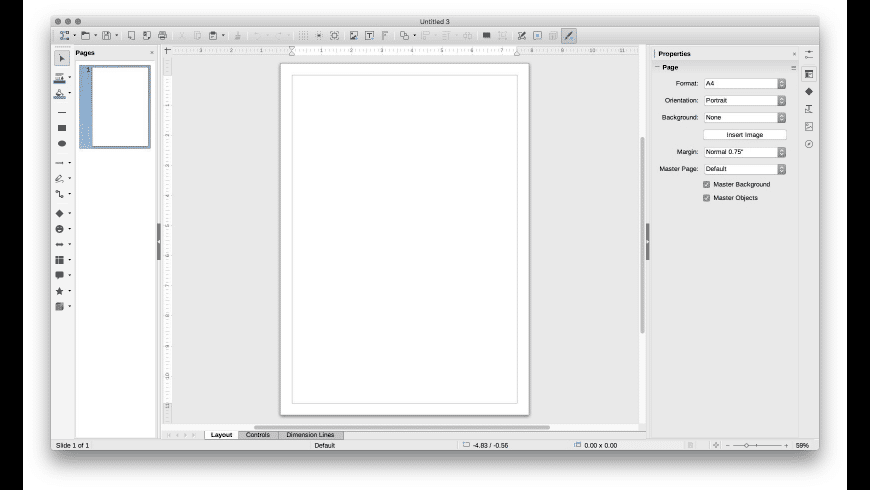This screenshot has height=490, width=870.
Task: Select the Flowchart shapes tool
Action: (59, 260)
